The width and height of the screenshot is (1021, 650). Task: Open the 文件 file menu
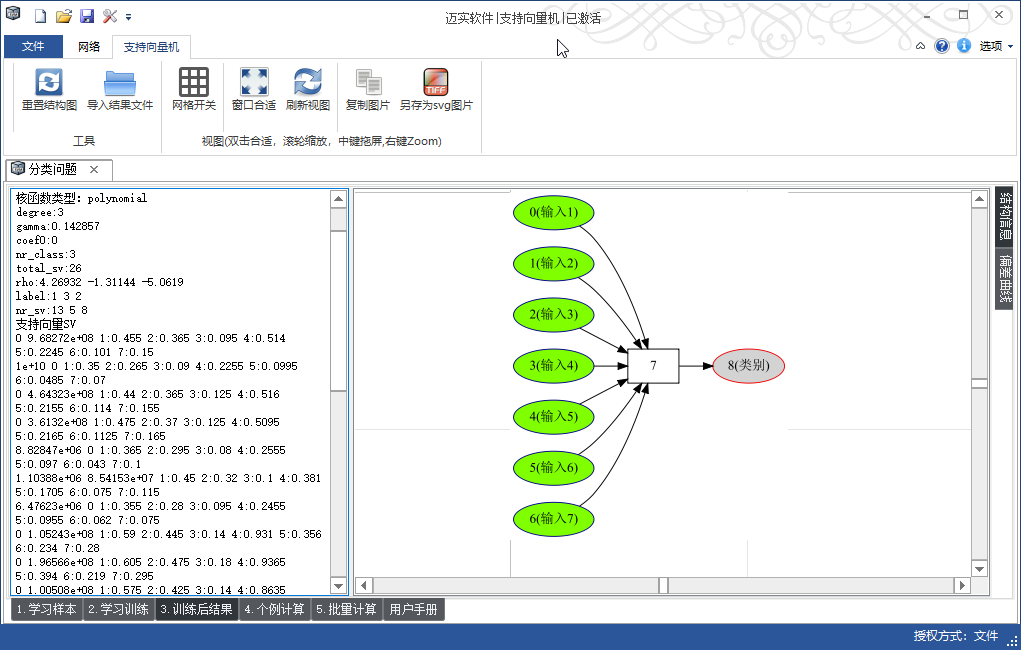coord(33,46)
